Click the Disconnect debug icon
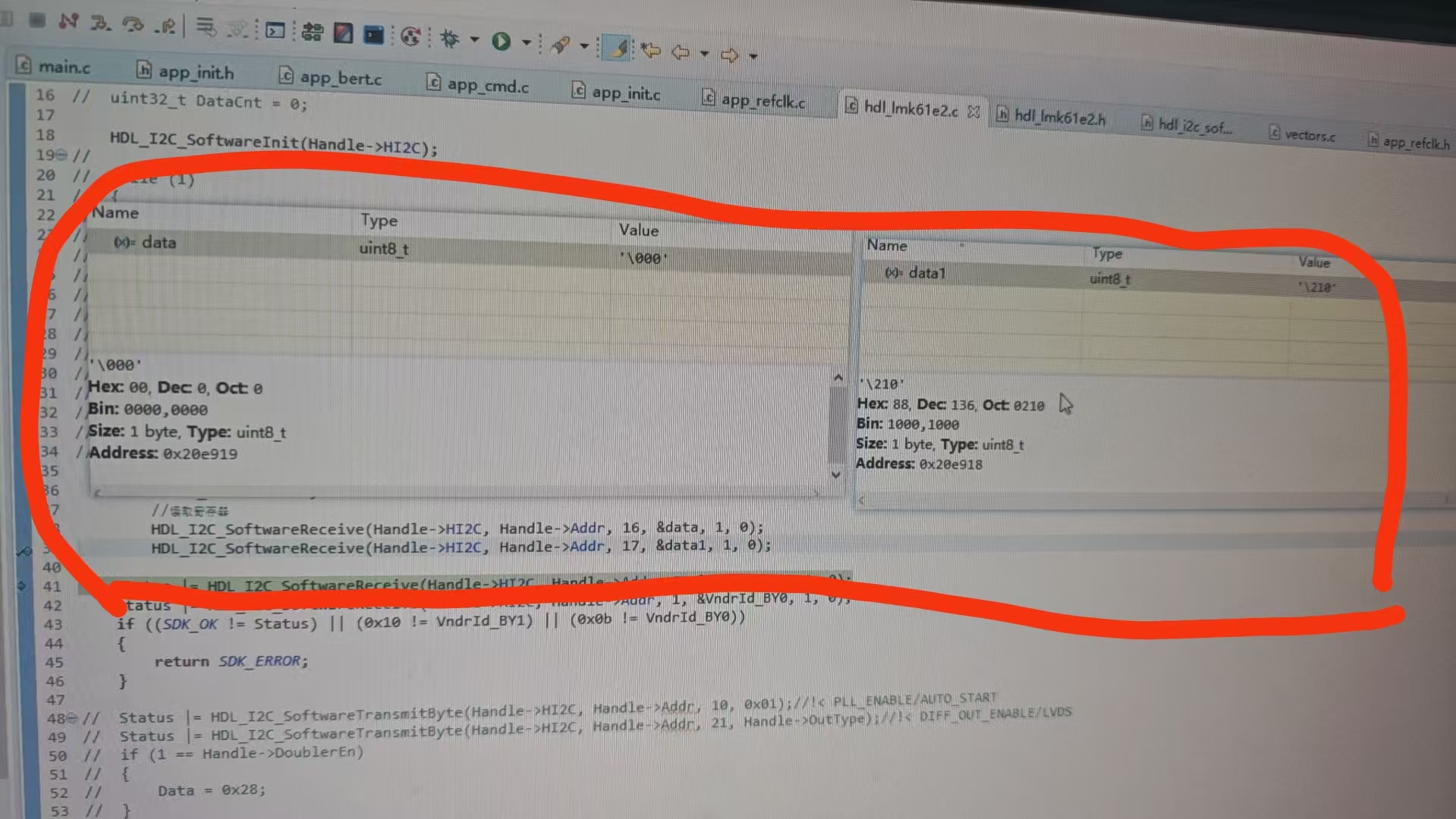1456x819 pixels. [x=68, y=20]
